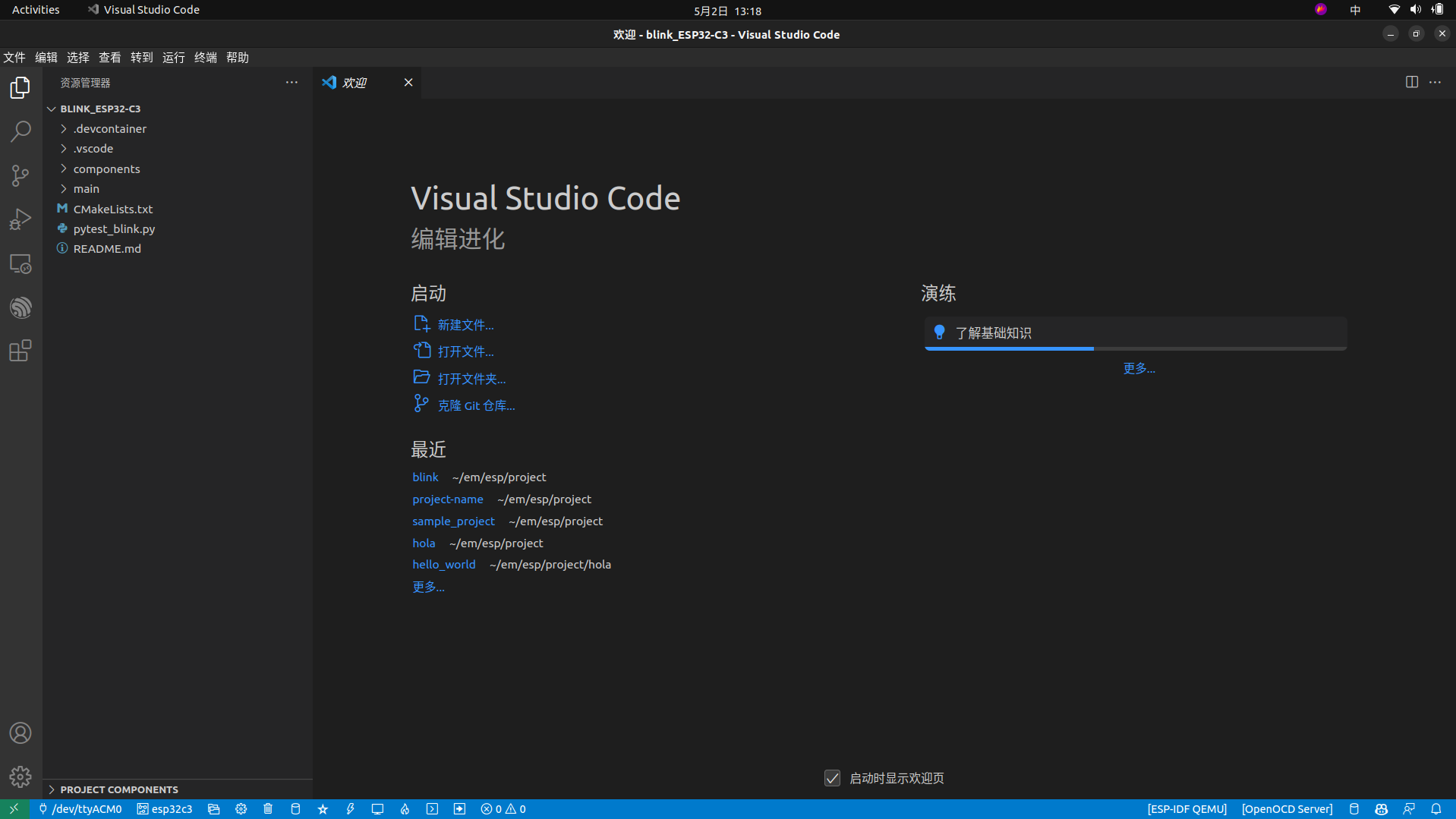The image size is (1456, 819).
Task: Open the Accounts menu icon
Action: (x=20, y=733)
